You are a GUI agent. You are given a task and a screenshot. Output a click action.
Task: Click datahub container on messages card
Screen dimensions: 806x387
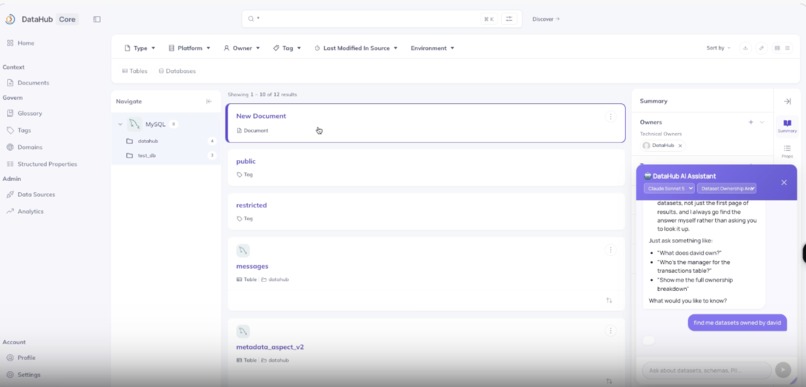point(275,280)
